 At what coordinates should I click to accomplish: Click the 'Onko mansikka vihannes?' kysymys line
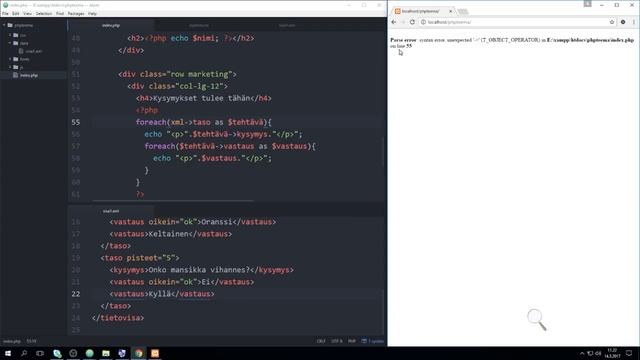(201, 270)
